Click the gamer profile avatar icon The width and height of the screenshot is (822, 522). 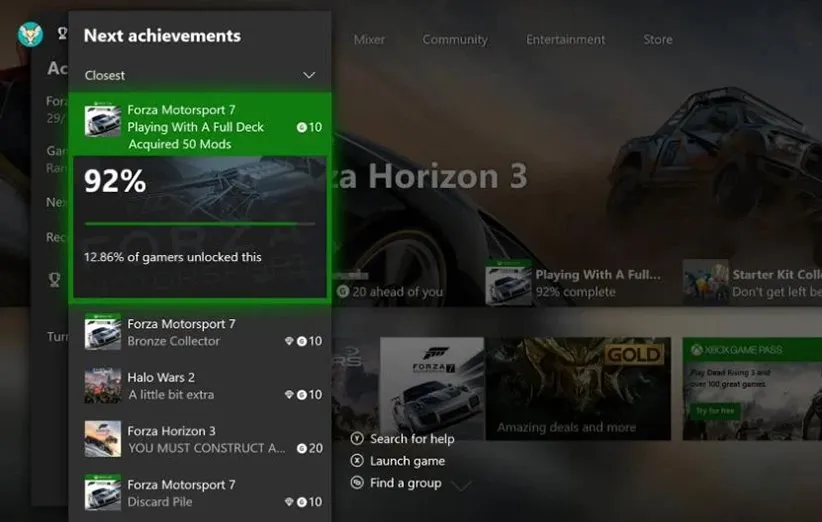point(30,35)
